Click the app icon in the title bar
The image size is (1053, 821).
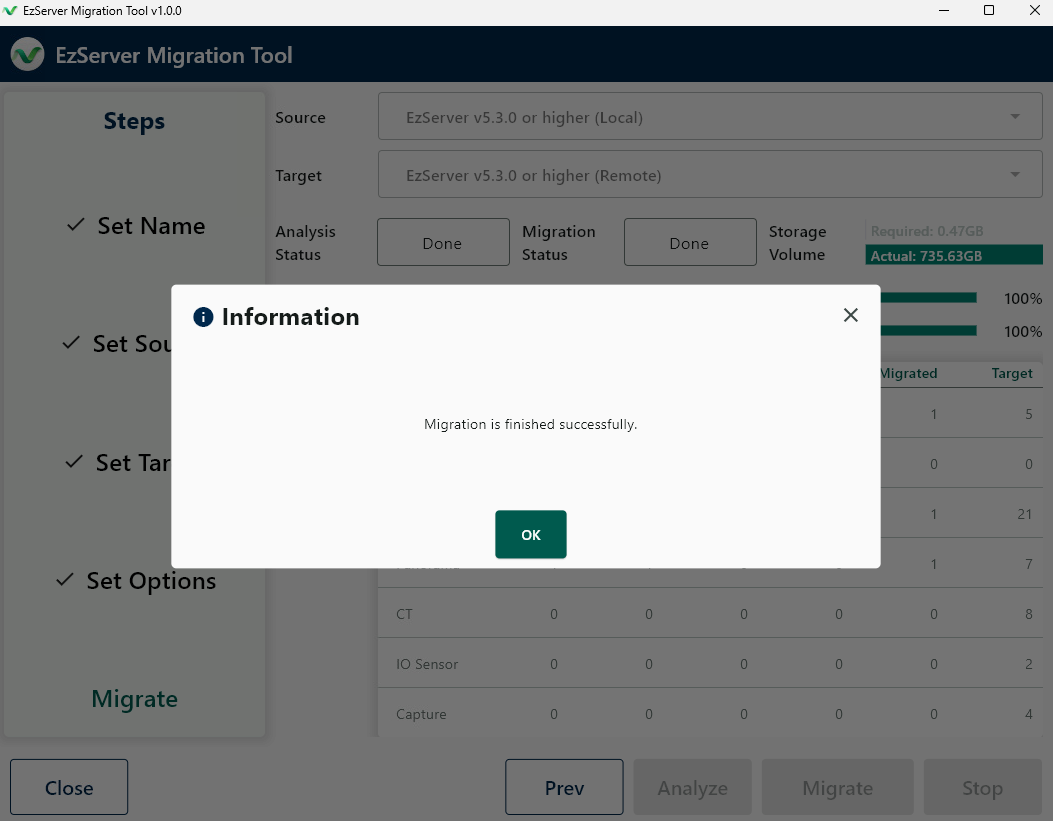click(10, 11)
